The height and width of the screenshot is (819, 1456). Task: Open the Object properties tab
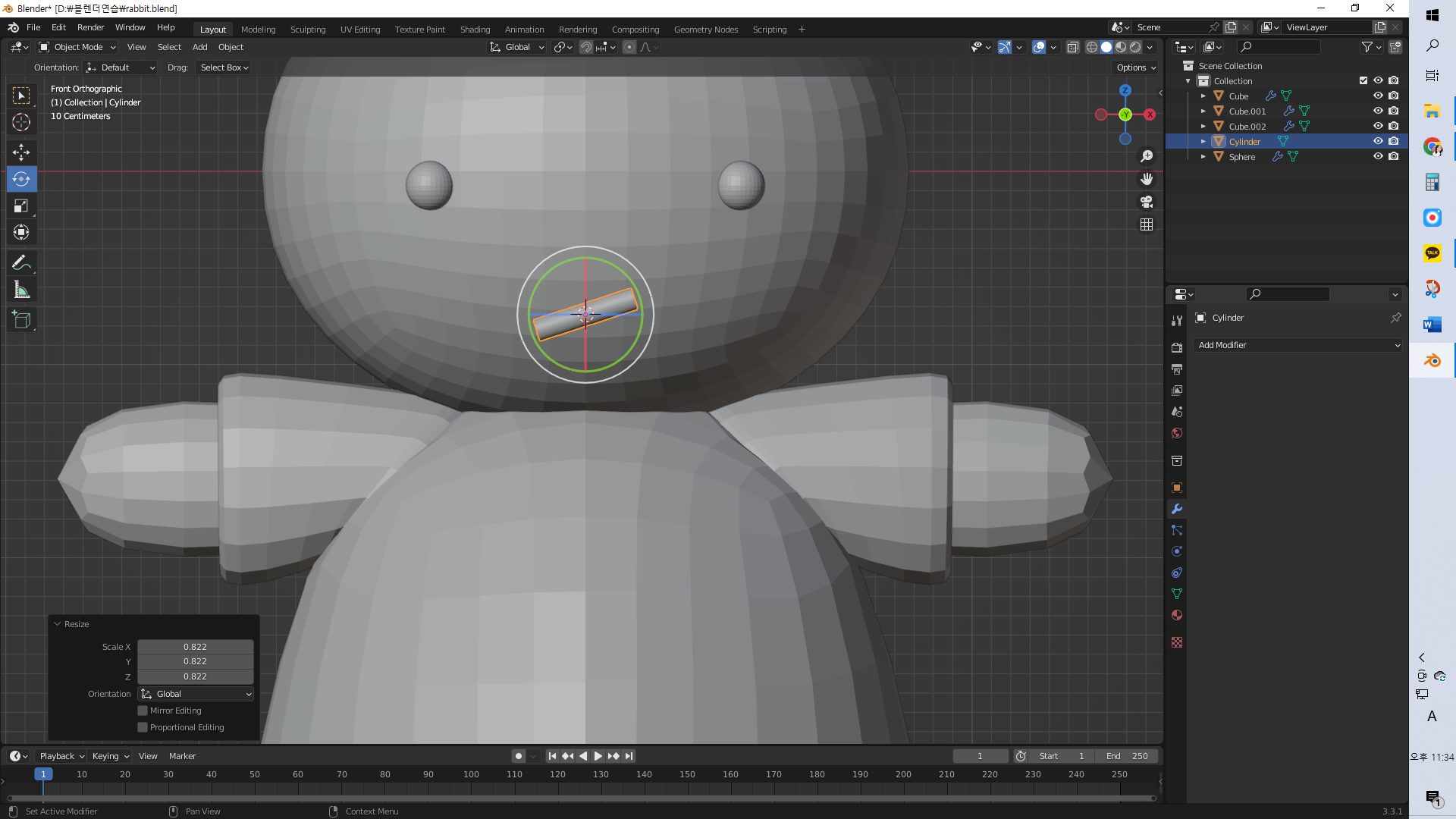tap(1177, 488)
